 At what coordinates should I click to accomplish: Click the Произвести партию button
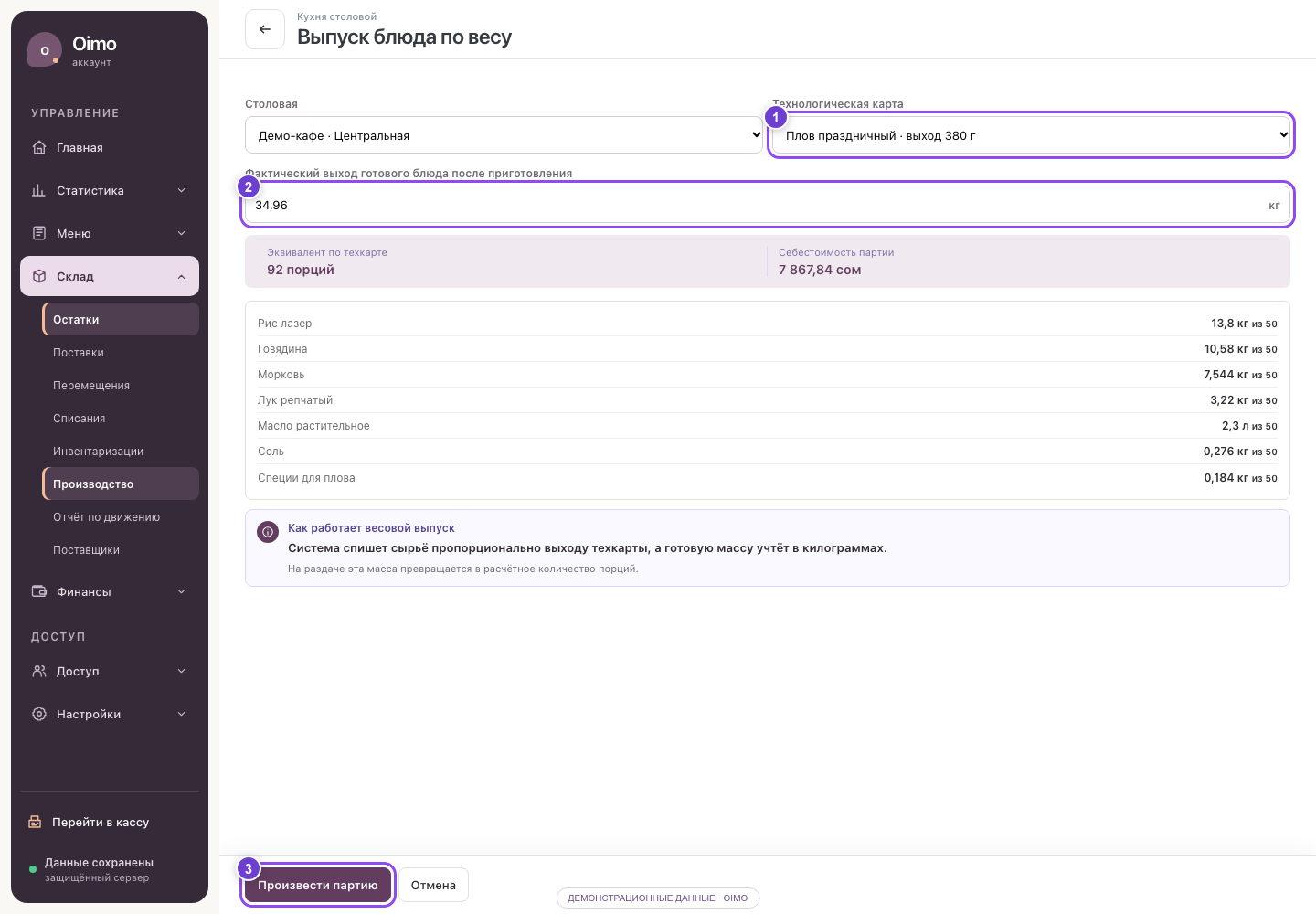pos(318,885)
